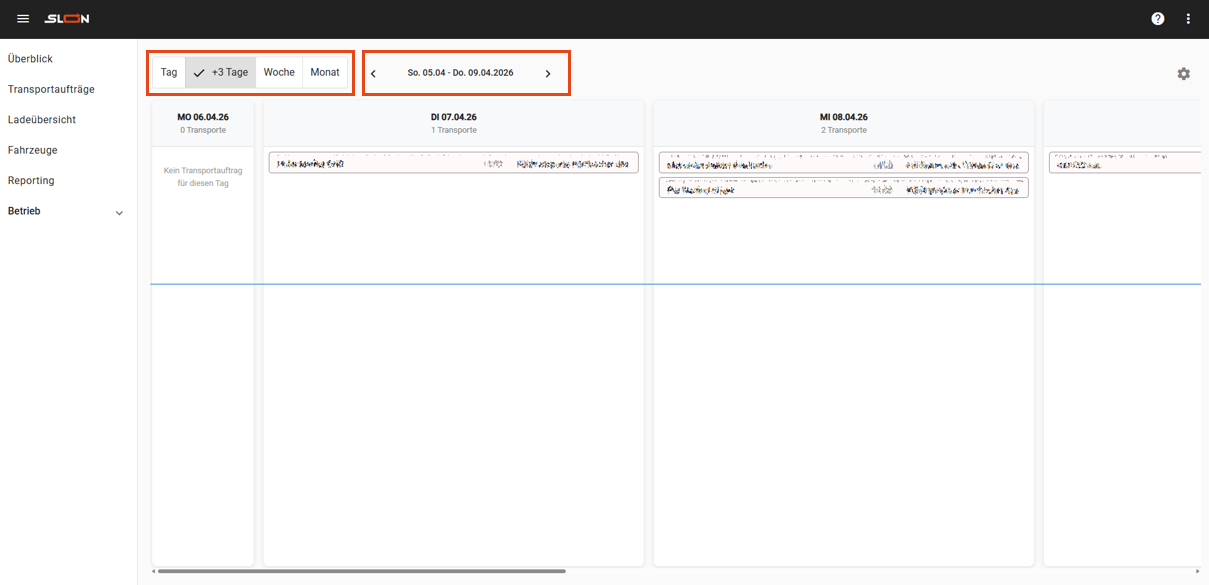Switch to Woche view
This screenshot has height=585, width=1209.
pos(279,73)
